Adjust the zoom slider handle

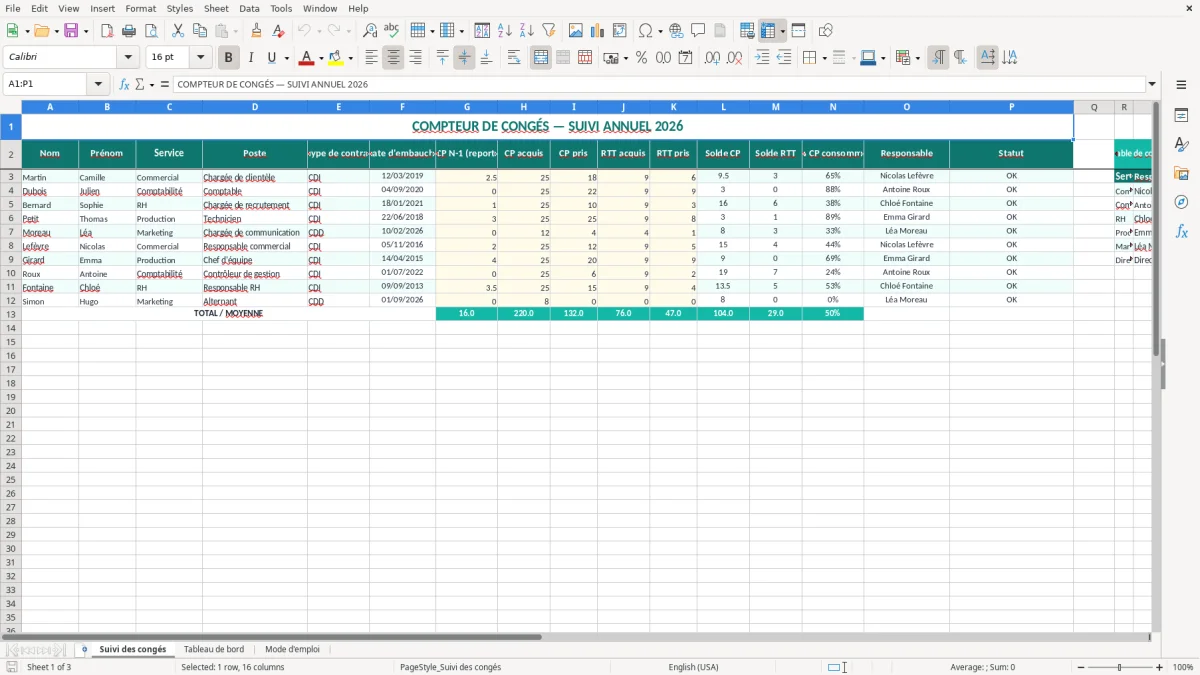[x=1119, y=667]
